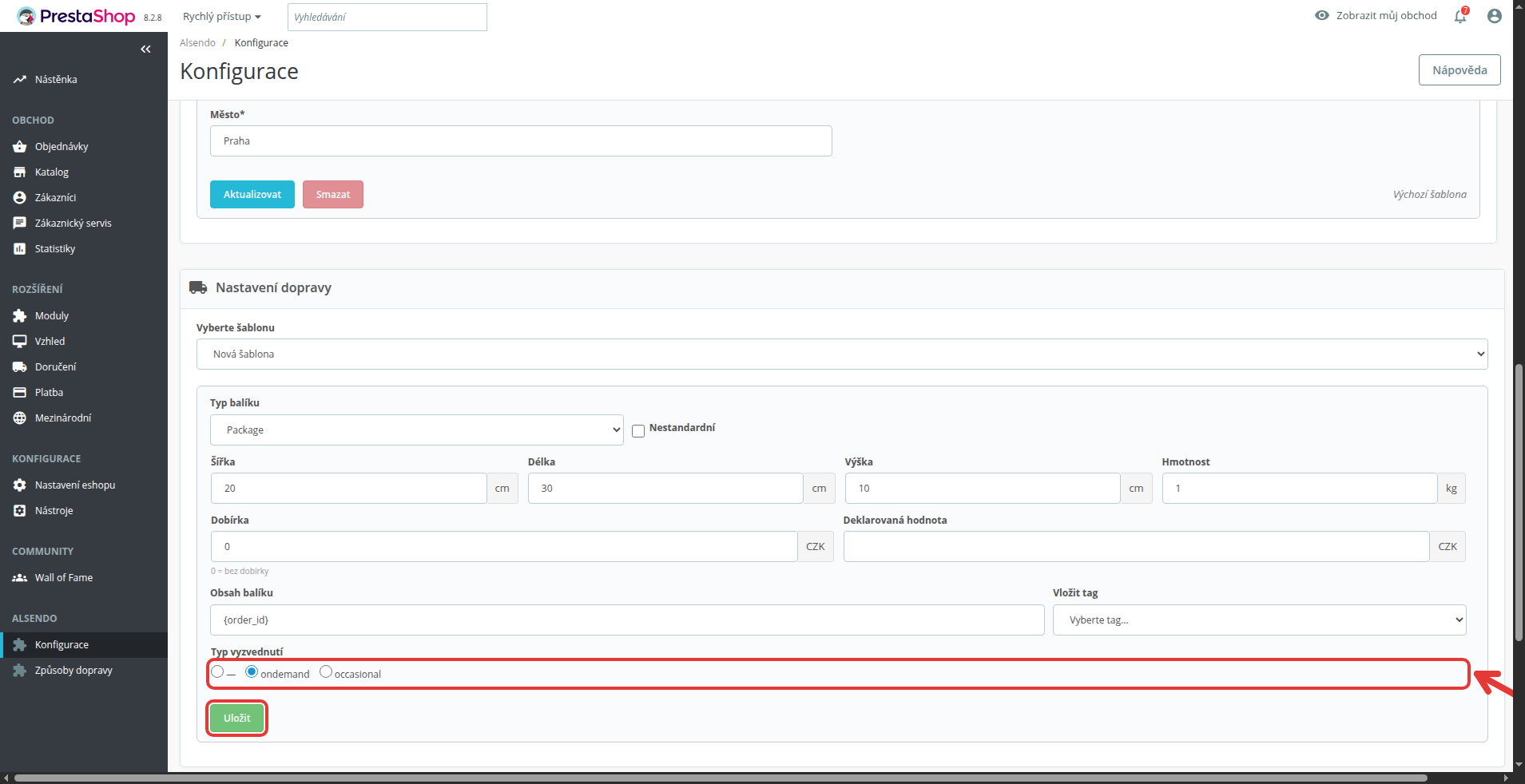Open Rychlý přístup menu

222,17
